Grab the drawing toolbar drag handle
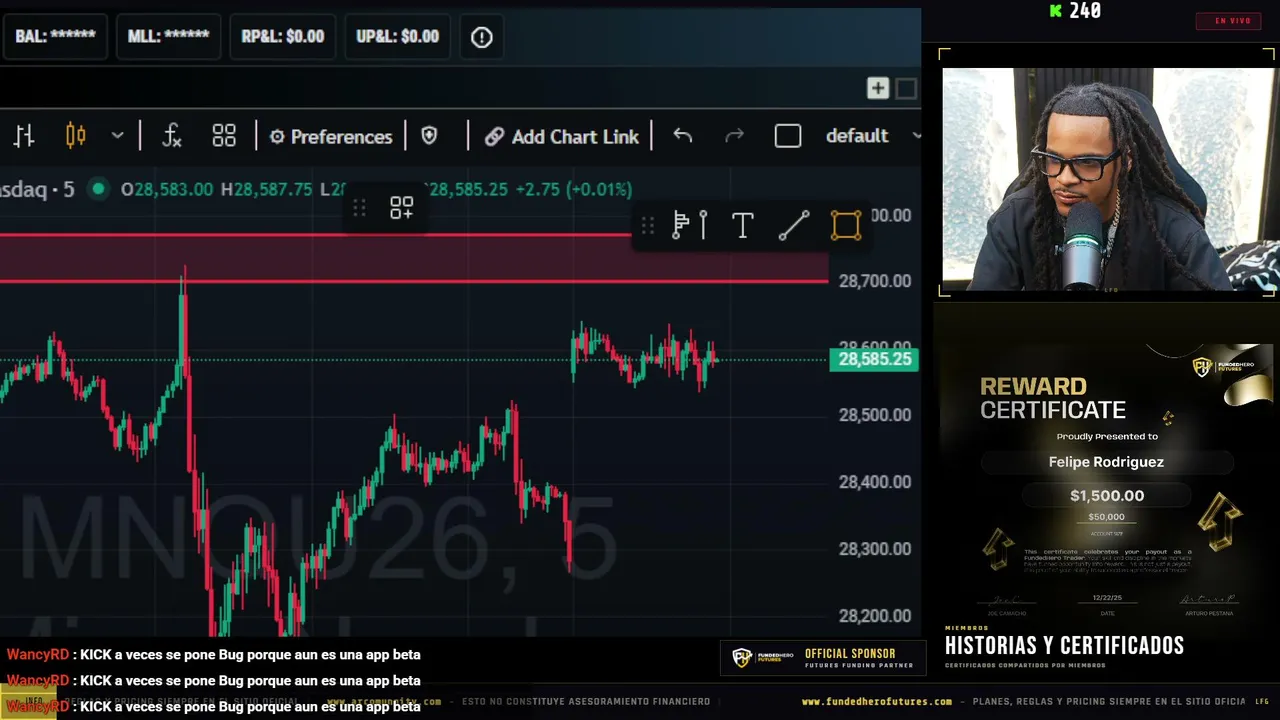Image resolution: width=1280 pixels, height=720 pixels. pos(648,226)
